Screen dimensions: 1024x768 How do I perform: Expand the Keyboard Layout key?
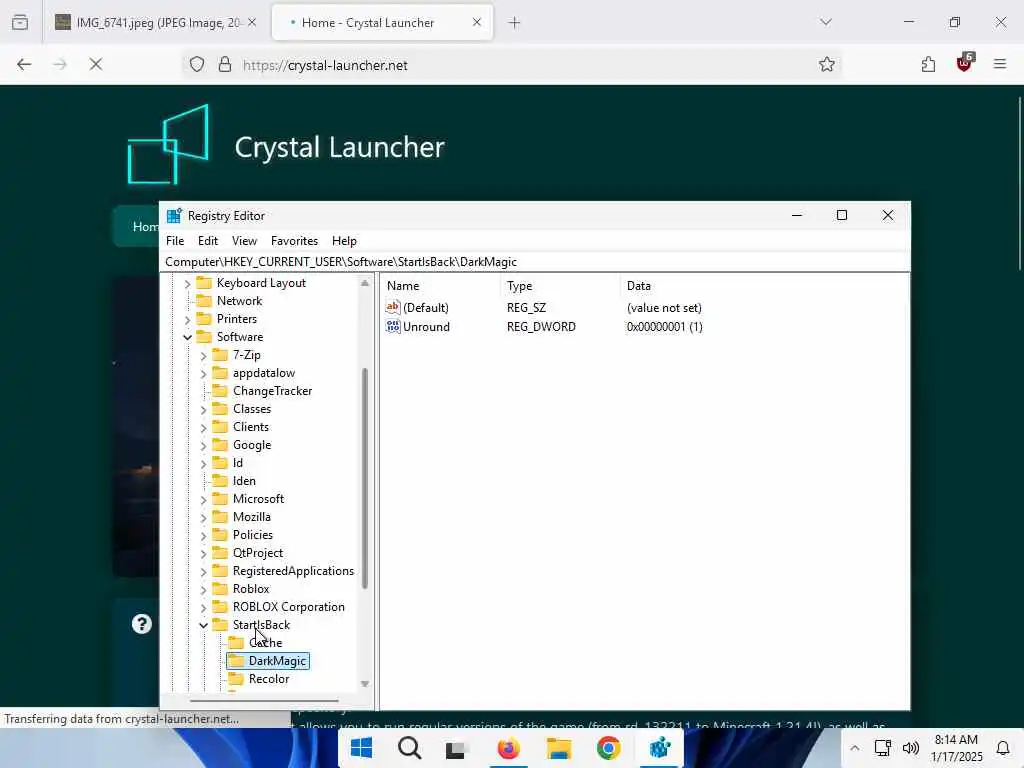[x=187, y=283]
